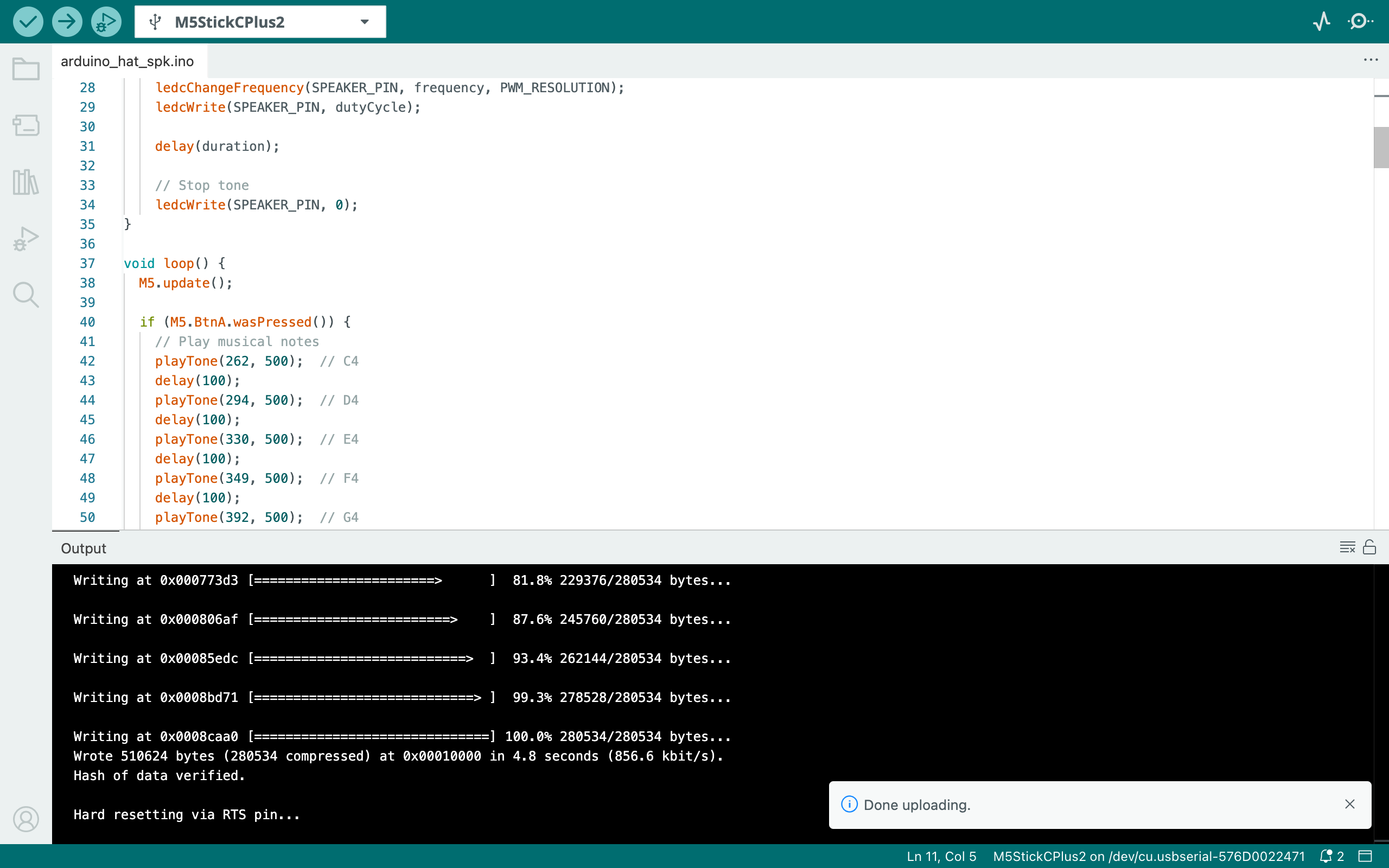
Task: Open the editor tab three-dots menu
Action: tap(1371, 60)
